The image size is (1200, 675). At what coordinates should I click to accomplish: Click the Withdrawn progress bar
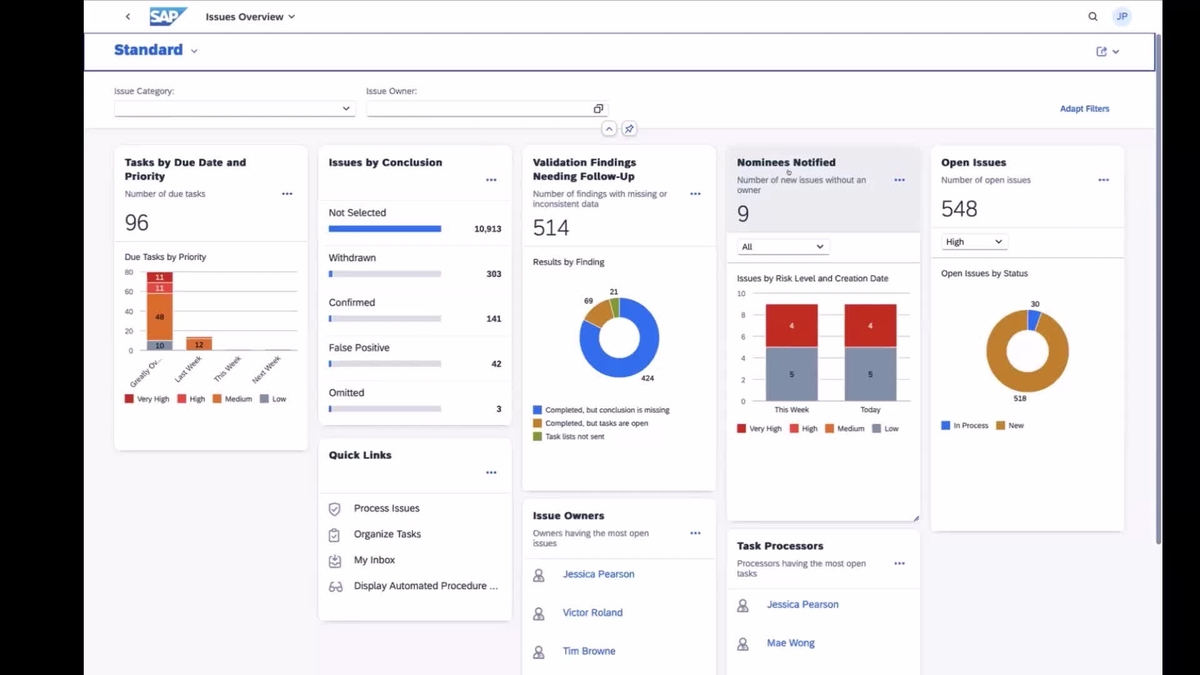(385, 274)
